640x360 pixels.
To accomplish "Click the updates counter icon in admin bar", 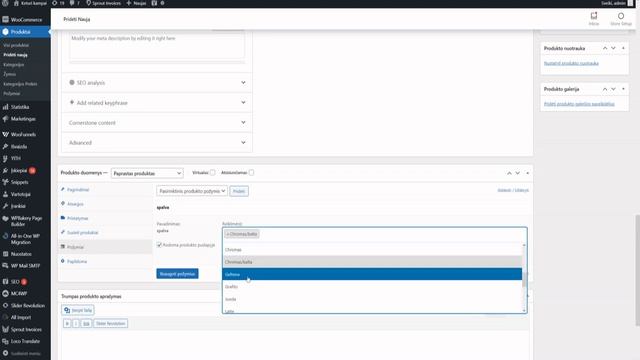I will coord(54,3).
